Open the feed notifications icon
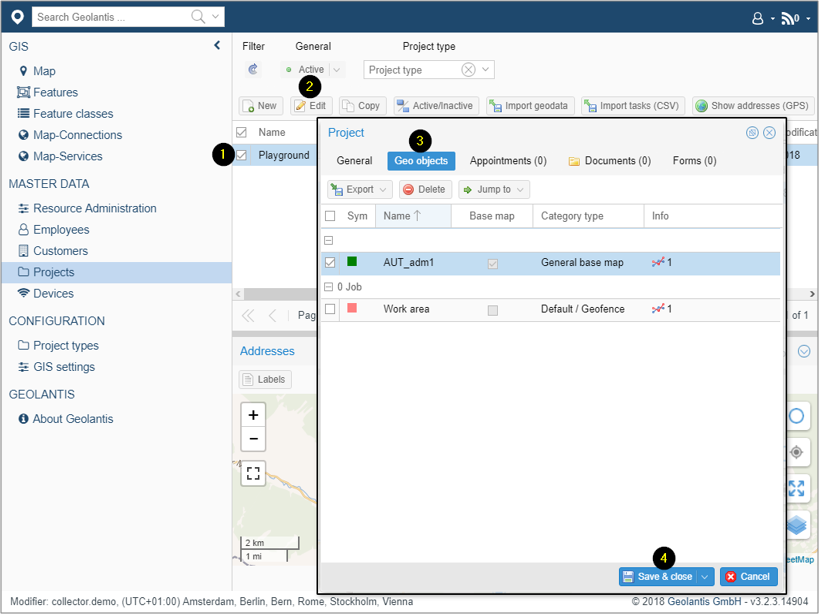Screen dimensions: 819x614 [790, 19]
